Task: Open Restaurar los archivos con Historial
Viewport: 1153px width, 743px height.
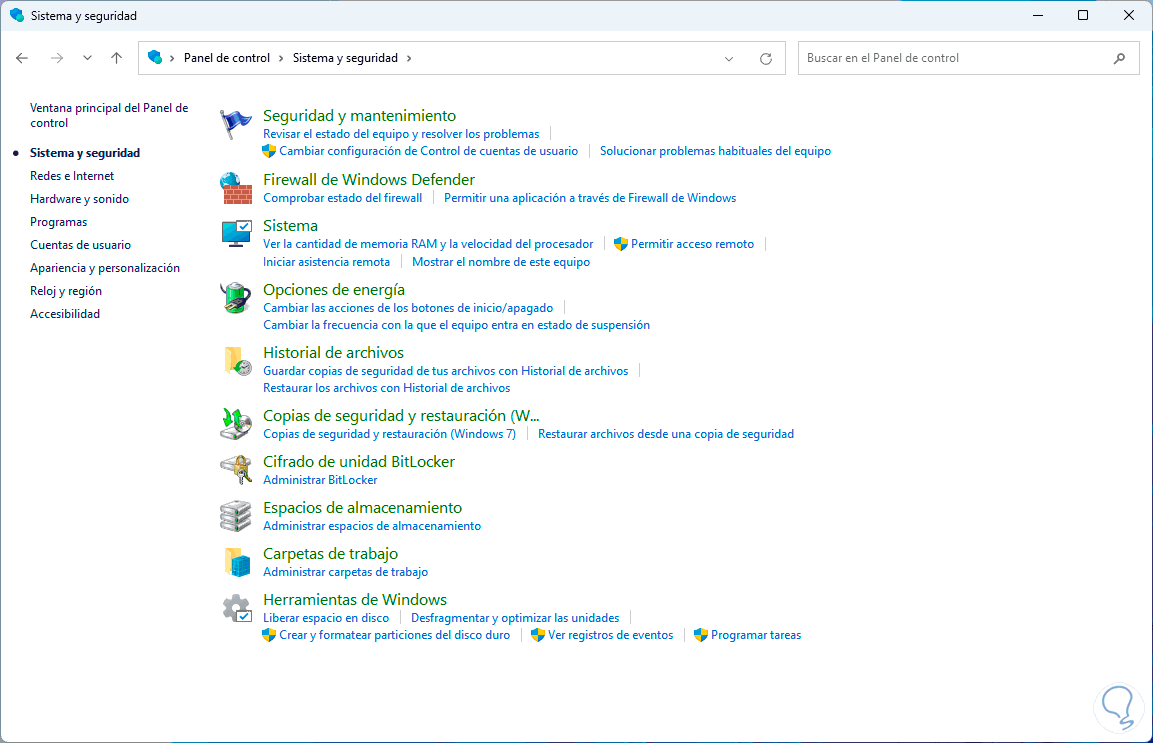Action: tap(386, 388)
